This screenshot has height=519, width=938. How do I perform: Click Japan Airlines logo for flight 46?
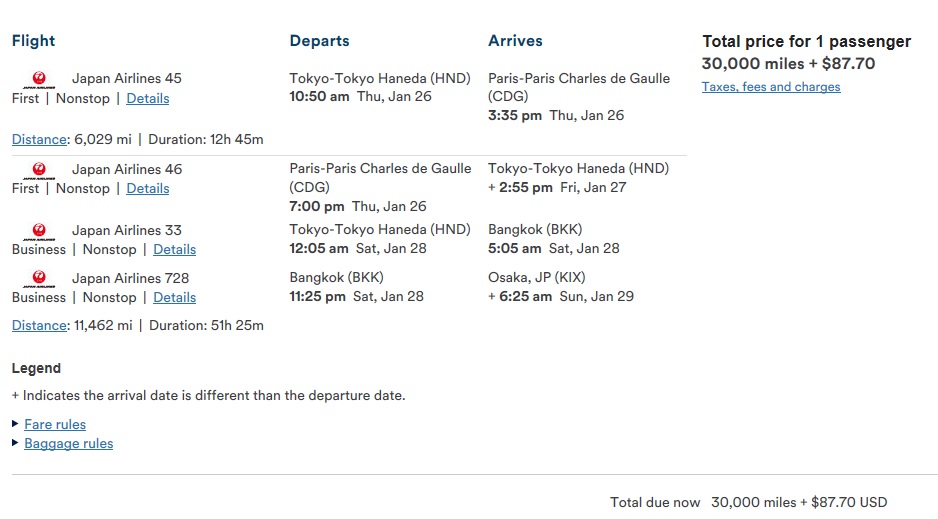coord(39,170)
